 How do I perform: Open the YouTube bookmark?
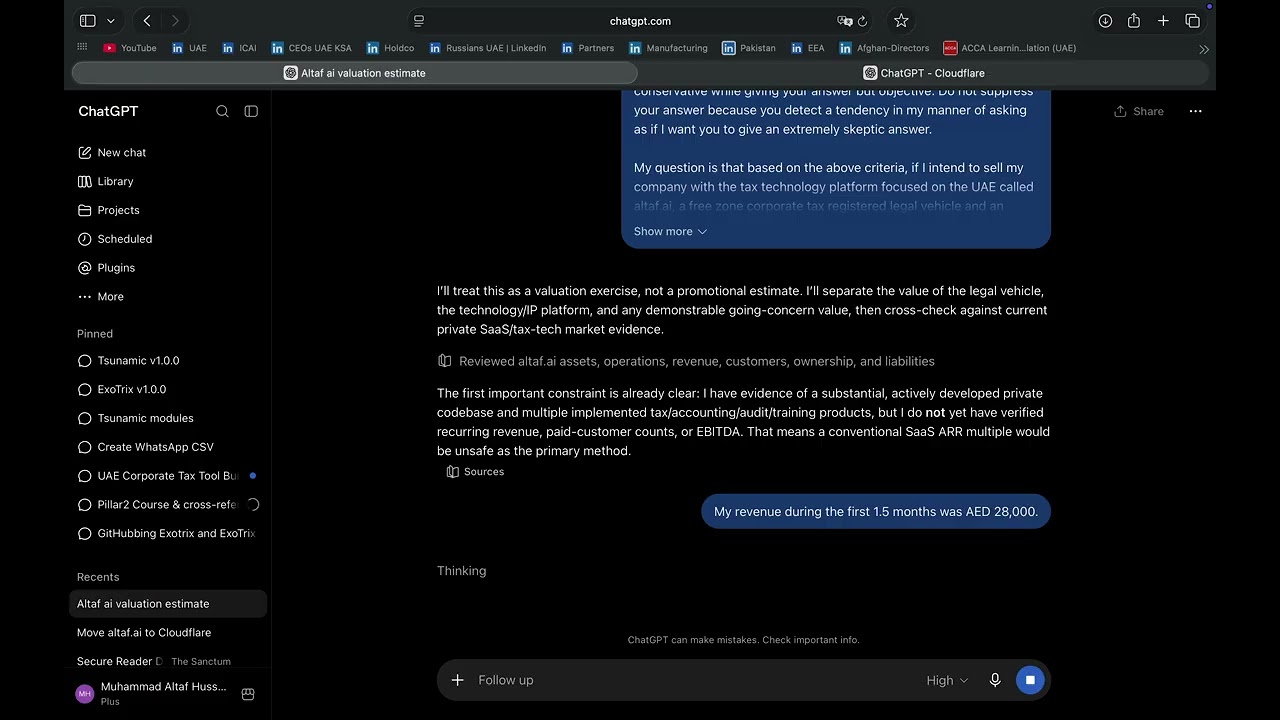point(130,48)
